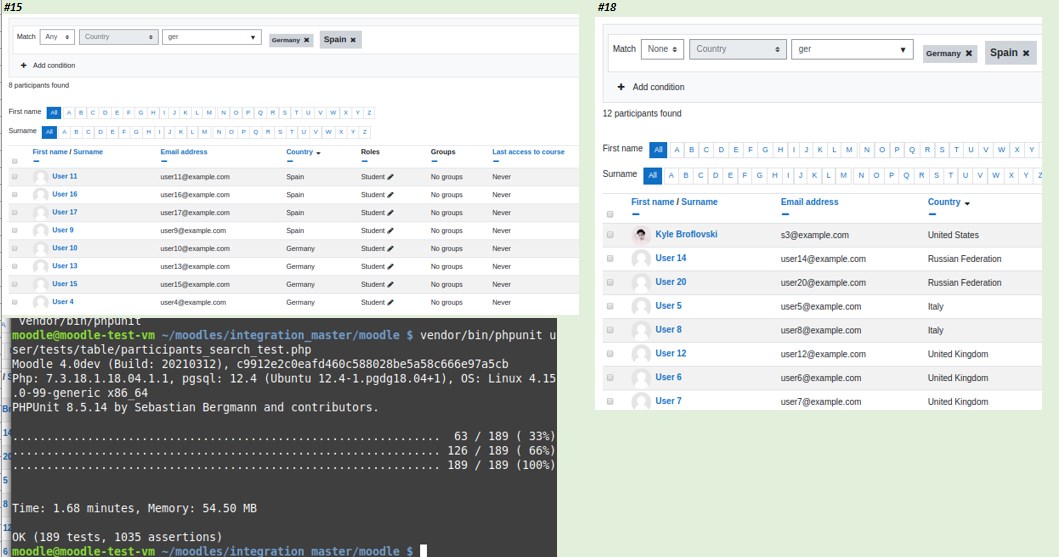Screen dimensions: 1059x557
Task: Hide Email address column in #18 table
Action: [x=785, y=215]
